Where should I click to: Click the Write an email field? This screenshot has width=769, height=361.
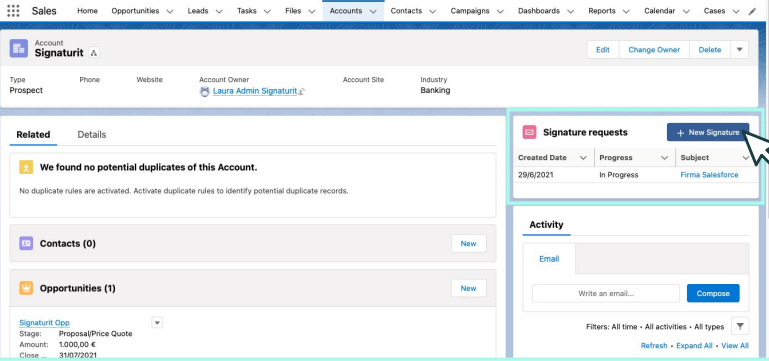606,293
